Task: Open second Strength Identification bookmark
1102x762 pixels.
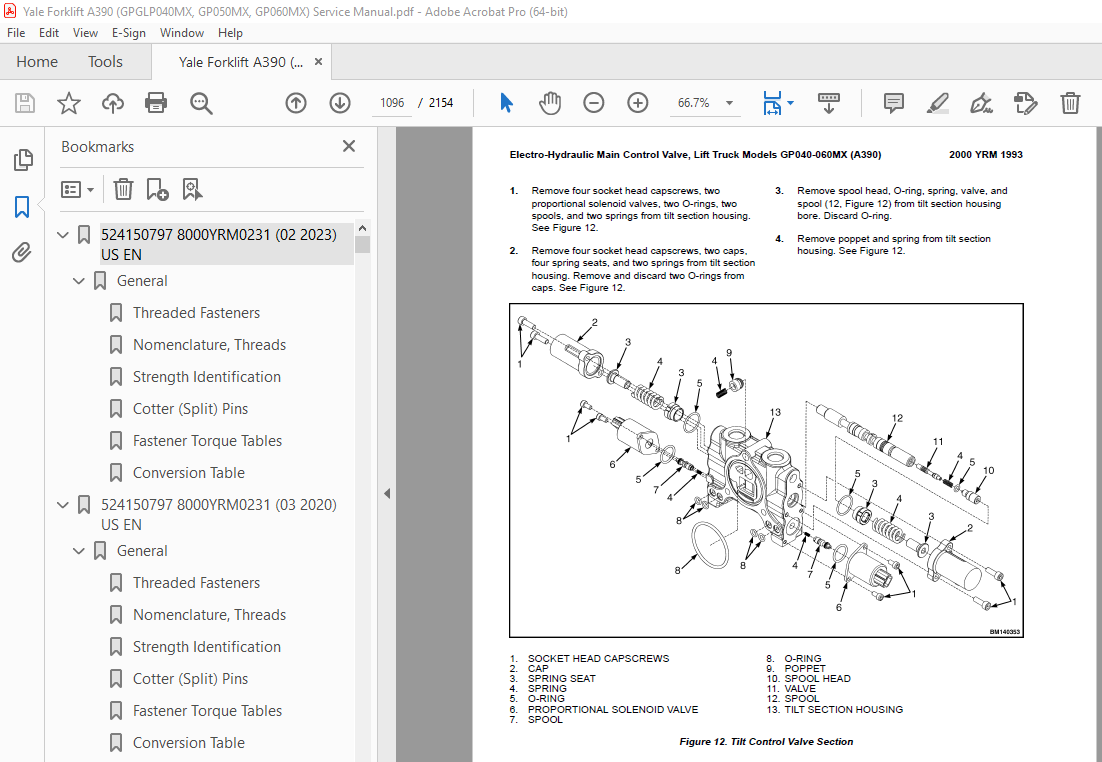Action: [x=207, y=647]
